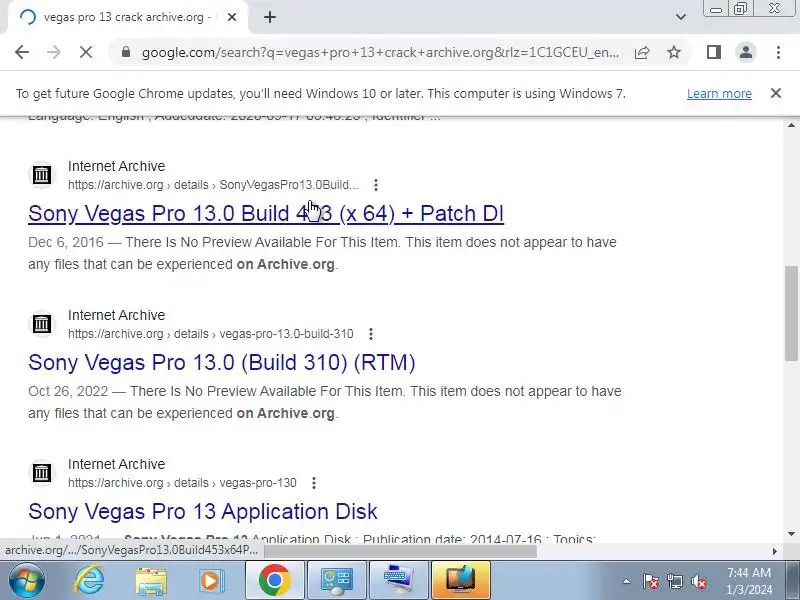
Task: Click the horizontal scrollbar thumb
Action: (401, 551)
